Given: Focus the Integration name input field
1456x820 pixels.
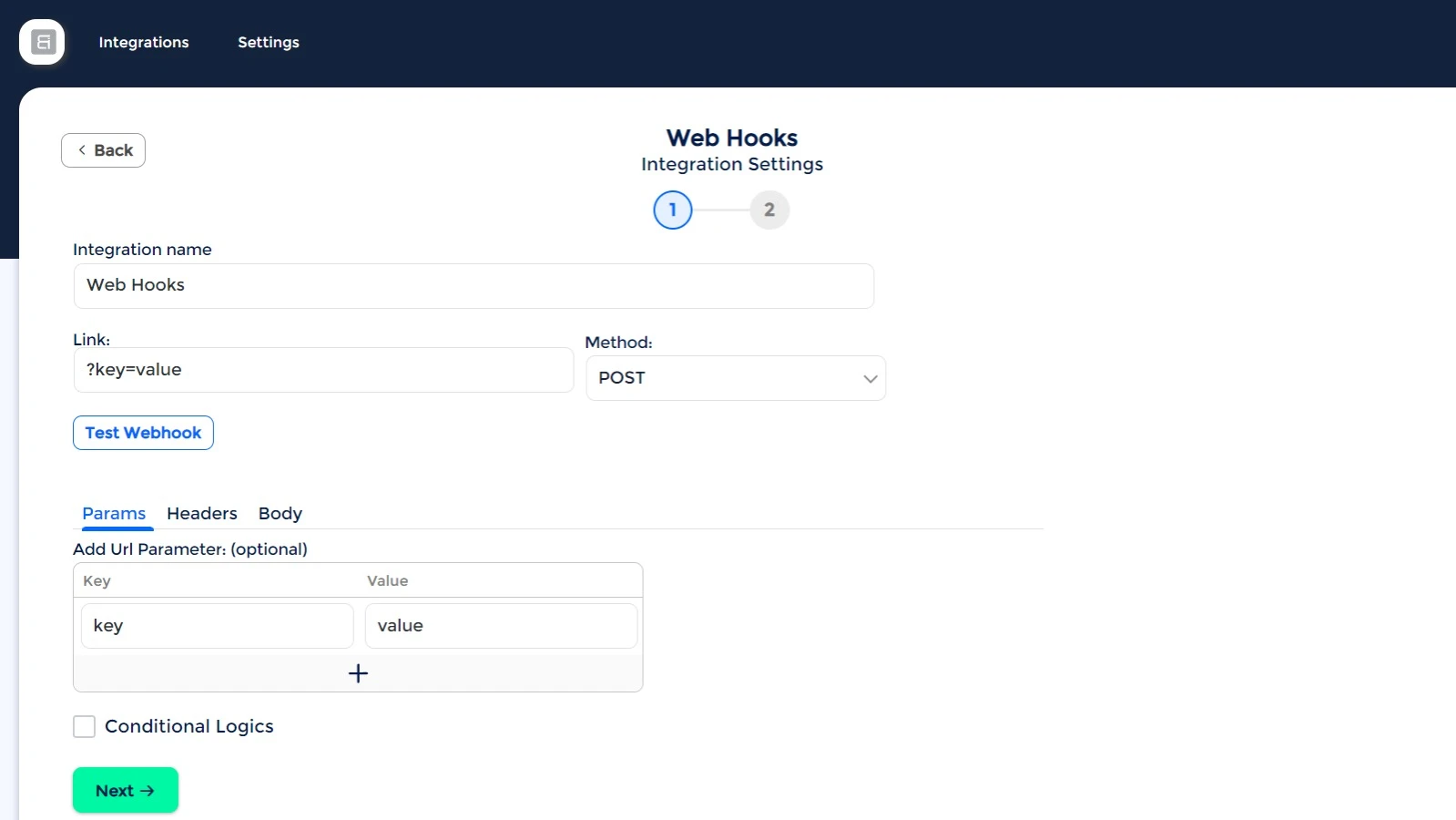Looking at the screenshot, I should [x=473, y=286].
